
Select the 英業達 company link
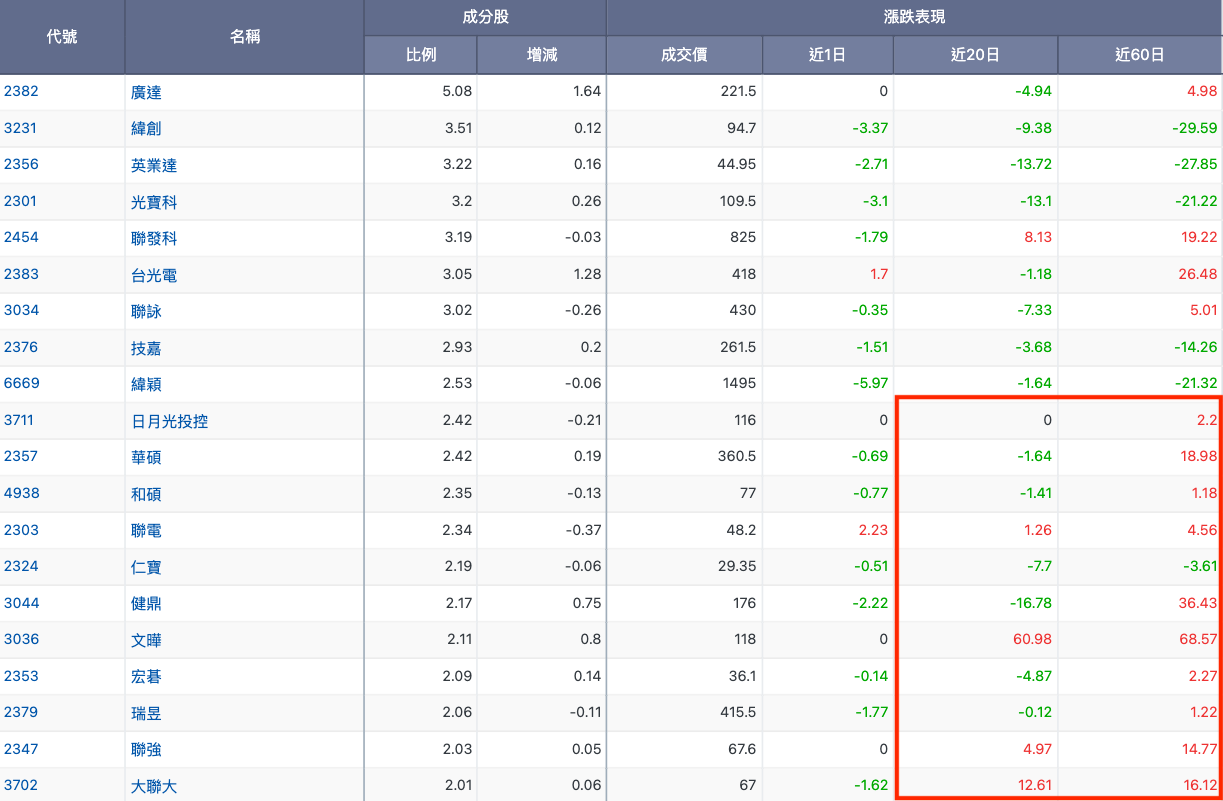pyautogui.click(x=154, y=165)
